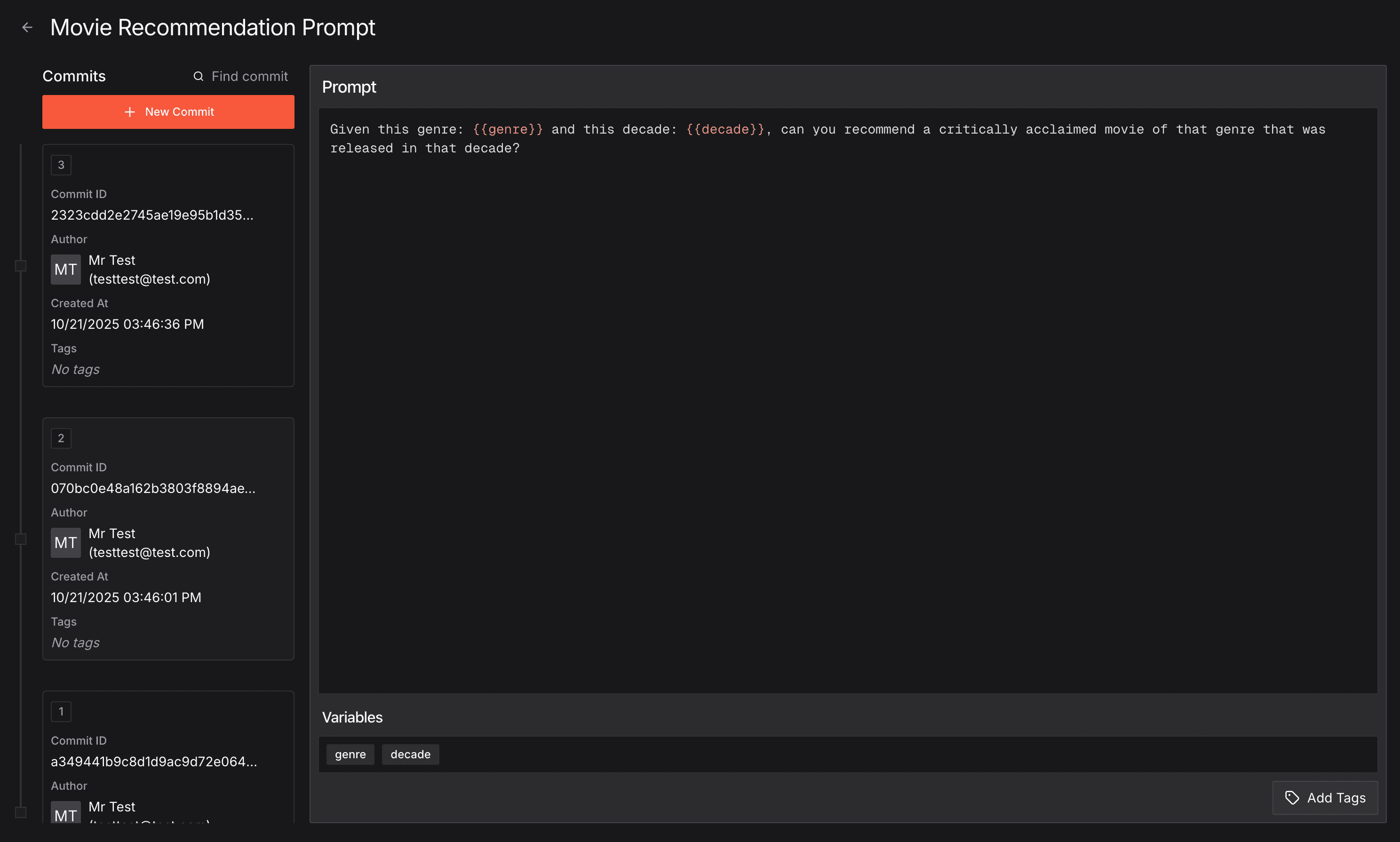
Task: Click the tag icon on Add Tags
Action: 1292,798
